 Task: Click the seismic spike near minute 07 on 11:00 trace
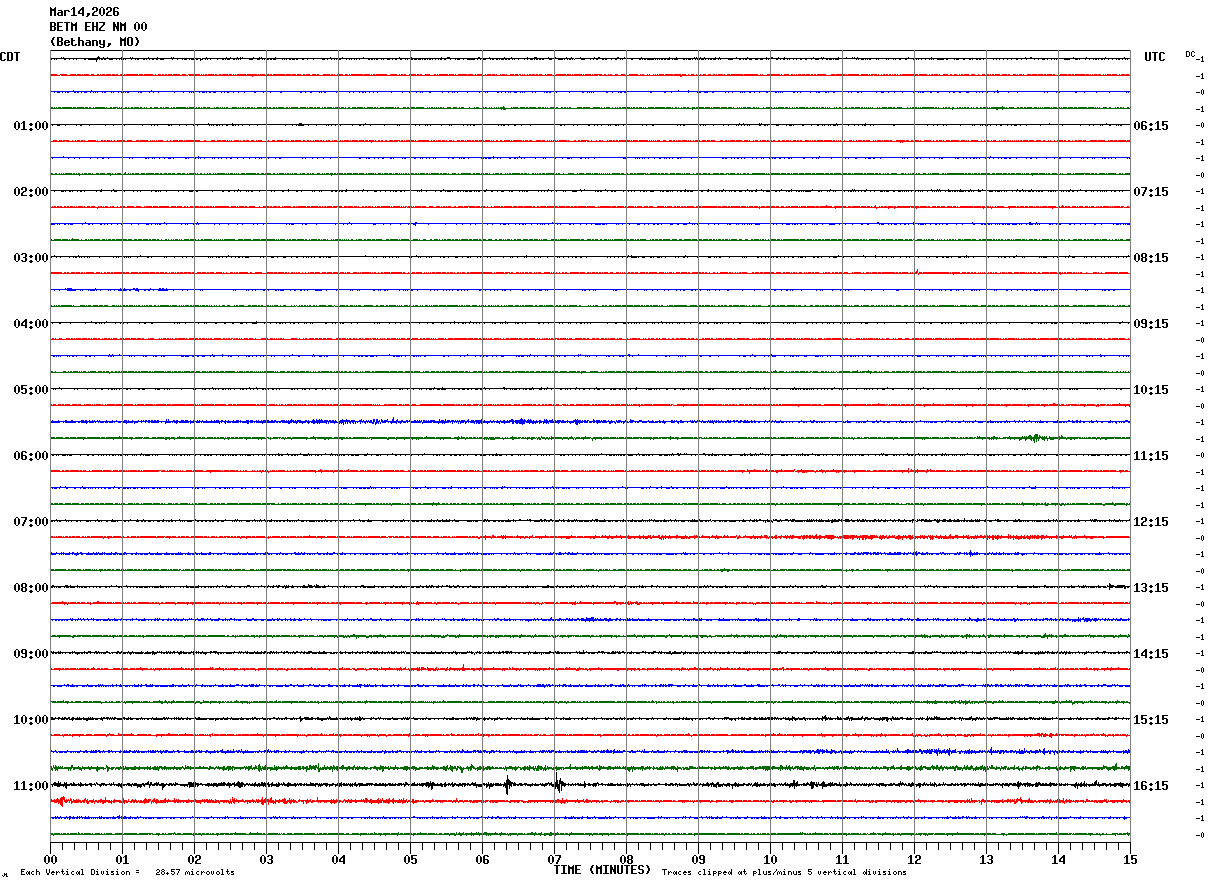(x=558, y=783)
